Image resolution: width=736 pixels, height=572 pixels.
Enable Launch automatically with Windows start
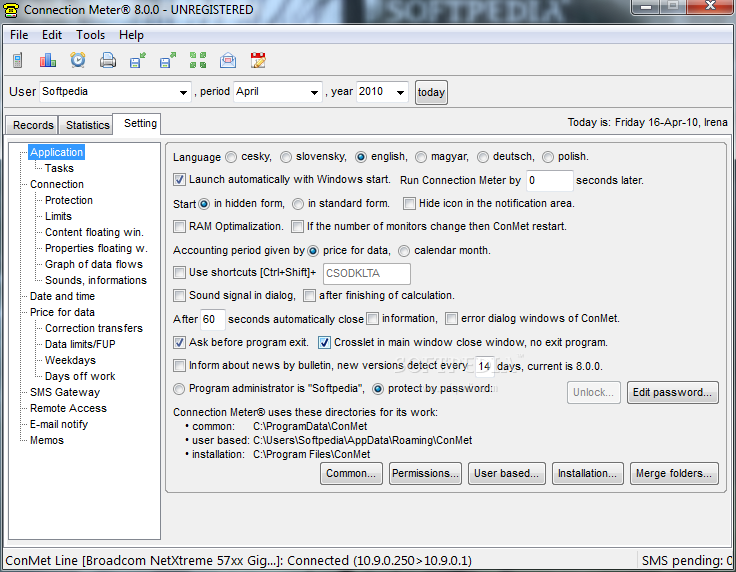click(x=179, y=180)
